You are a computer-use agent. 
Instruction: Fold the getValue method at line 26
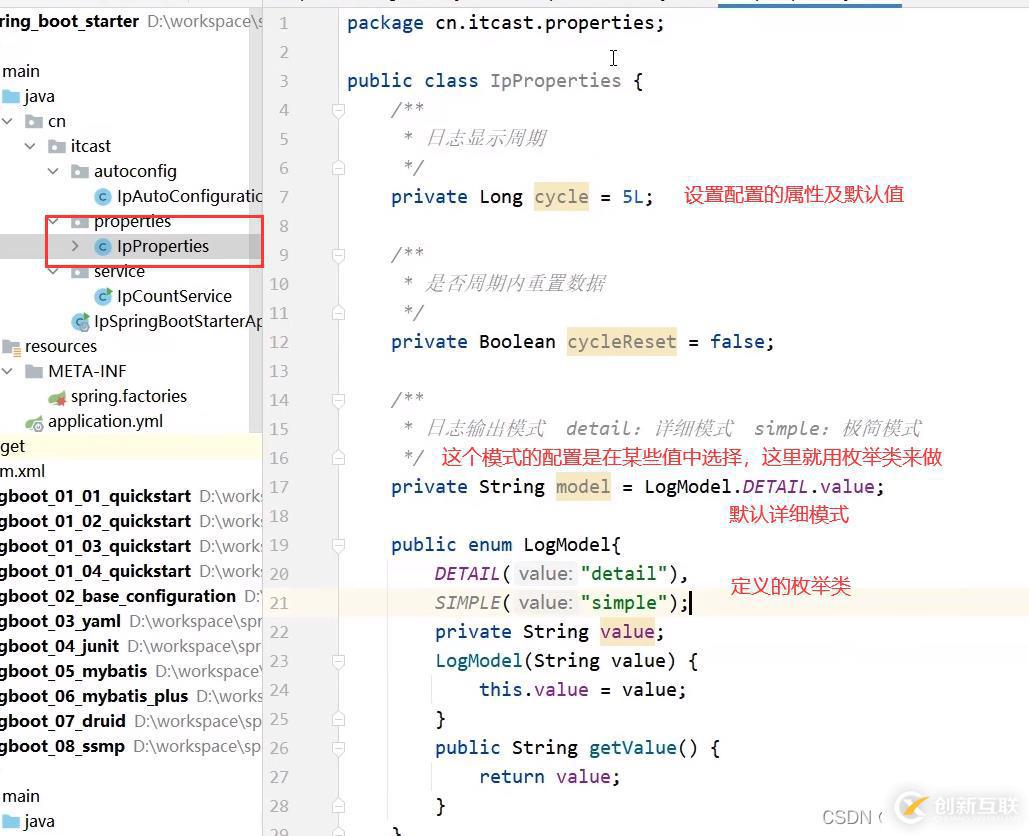[338, 748]
